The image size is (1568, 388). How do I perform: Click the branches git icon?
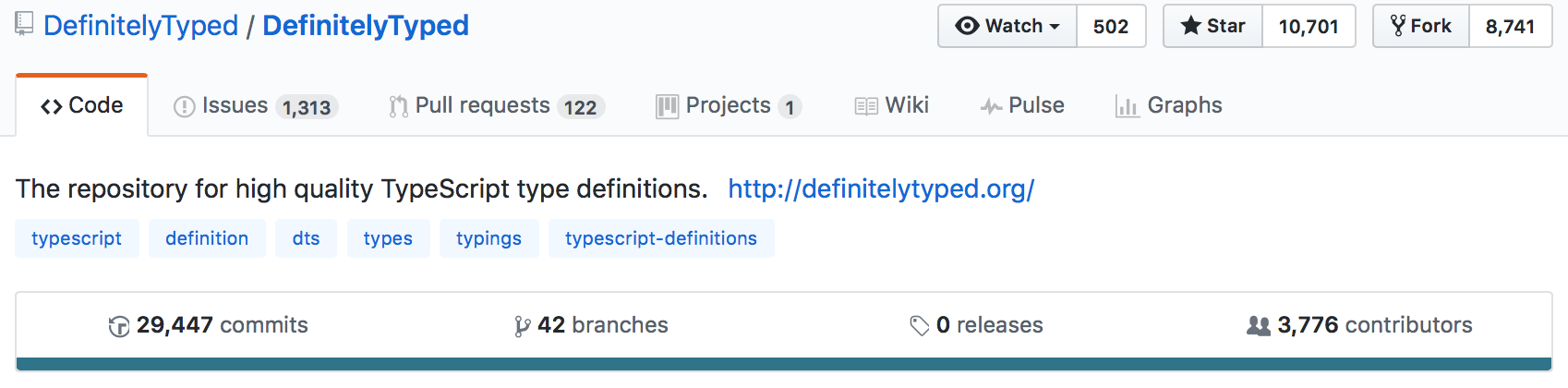(x=523, y=326)
